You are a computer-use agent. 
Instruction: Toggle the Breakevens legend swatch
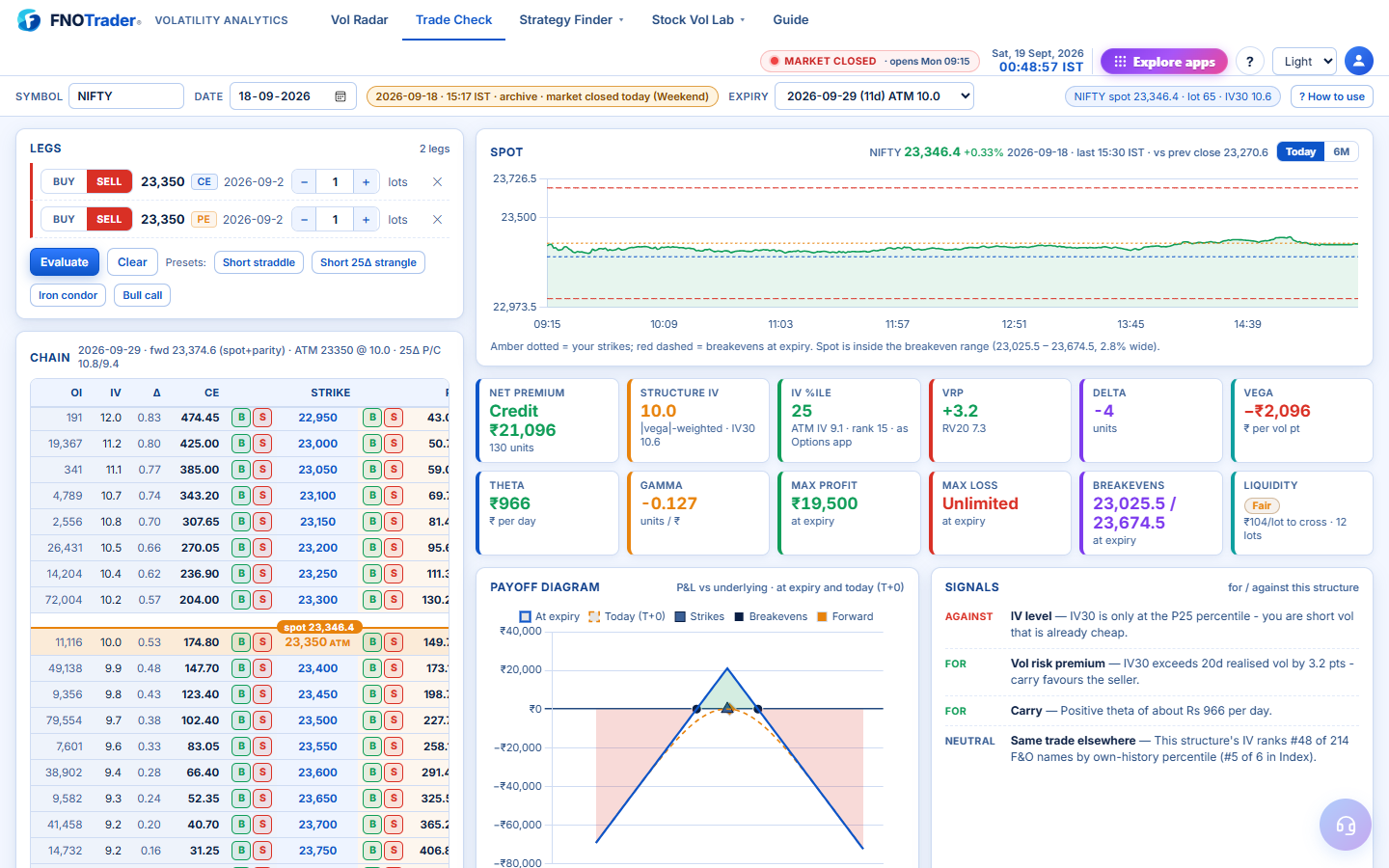(x=739, y=616)
